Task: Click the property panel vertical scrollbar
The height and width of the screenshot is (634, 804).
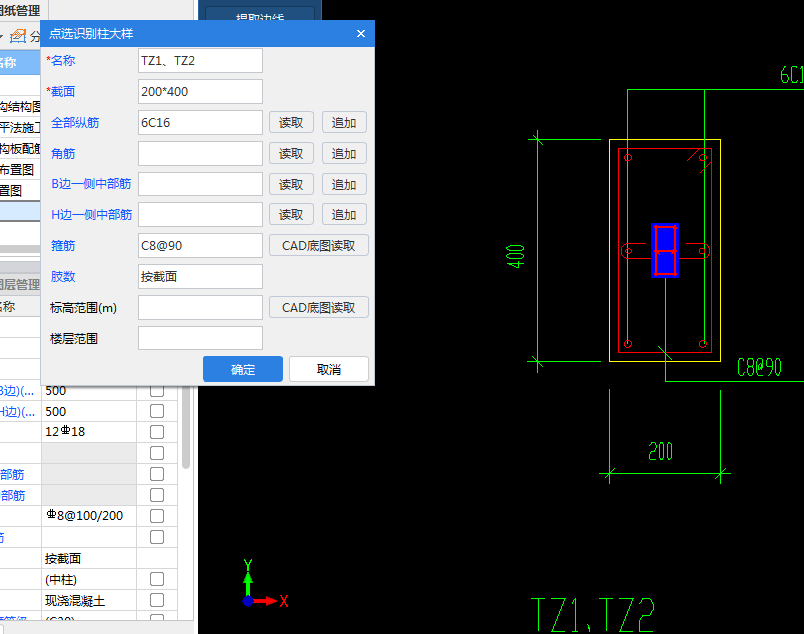Action: [x=186, y=427]
